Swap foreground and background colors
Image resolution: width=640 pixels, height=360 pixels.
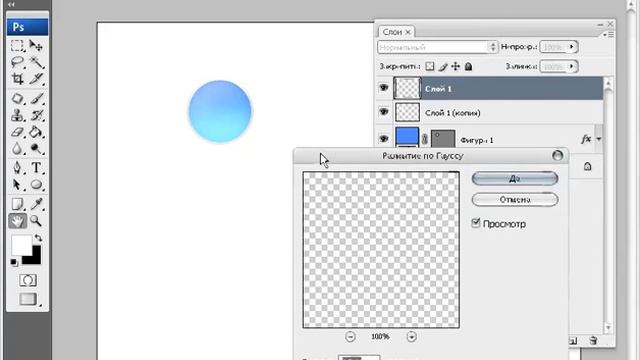click(38, 238)
